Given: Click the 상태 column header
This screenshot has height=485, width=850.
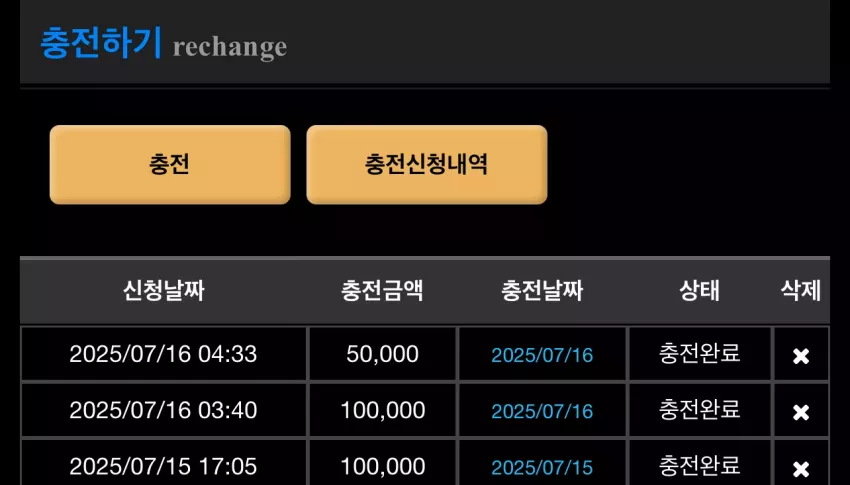Looking at the screenshot, I should [699, 290].
